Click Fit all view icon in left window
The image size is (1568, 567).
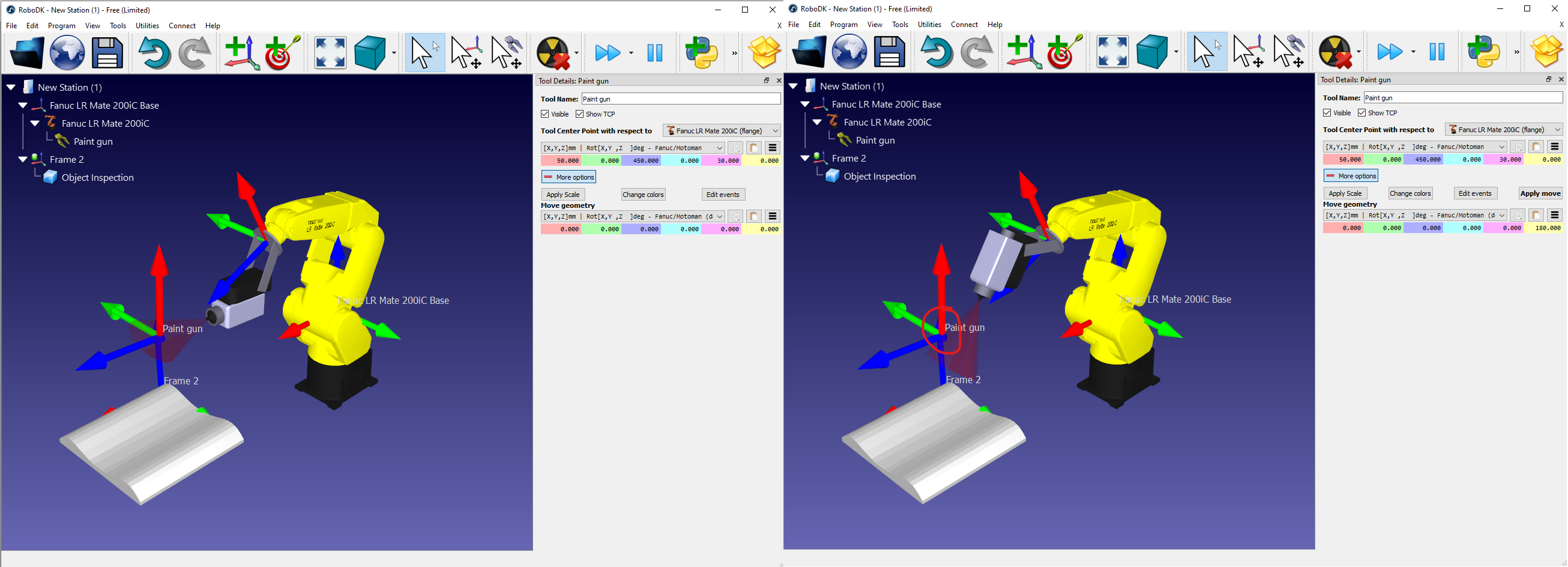click(x=330, y=53)
